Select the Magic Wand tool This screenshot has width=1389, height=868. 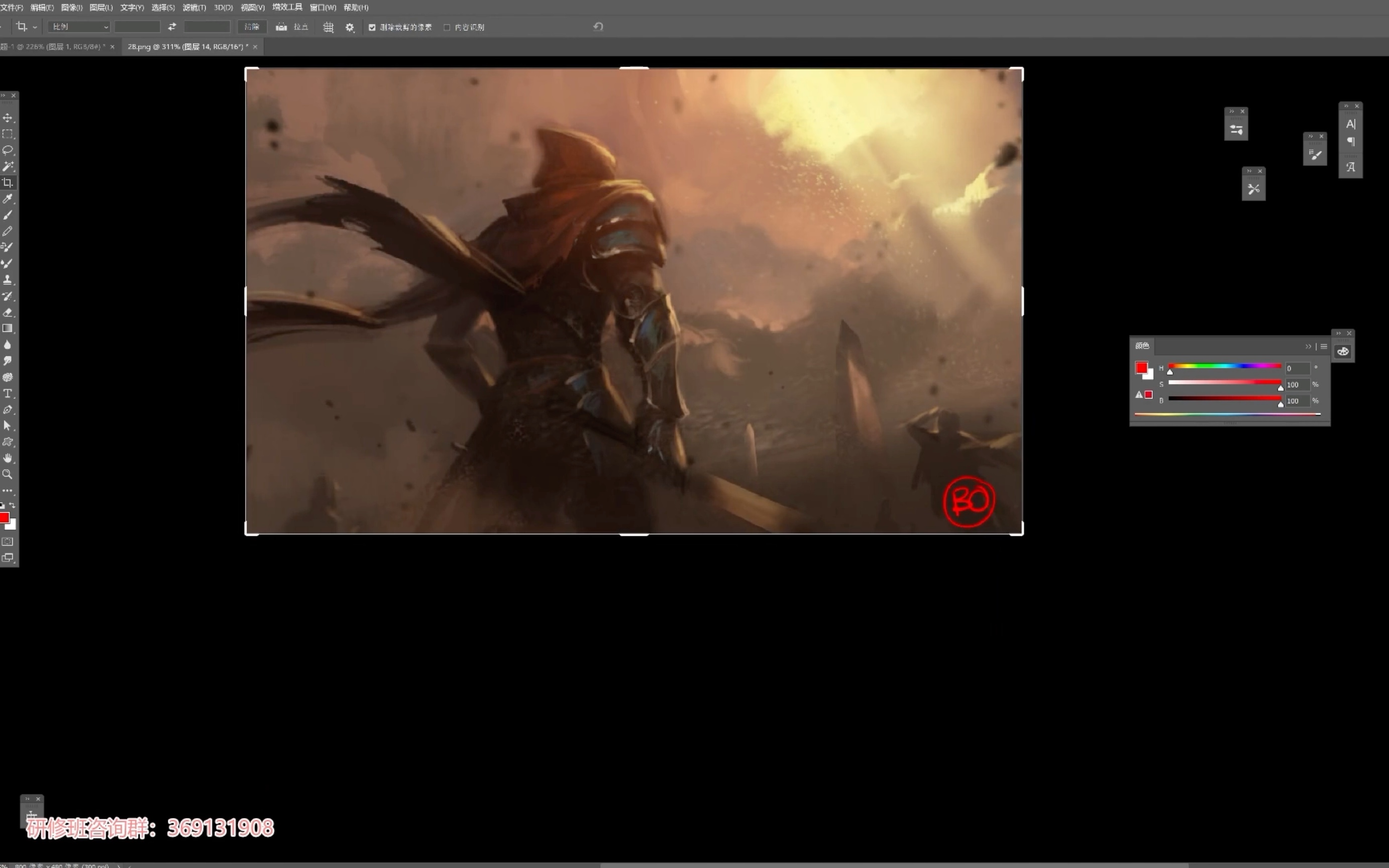pyautogui.click(x=8, y=166)
